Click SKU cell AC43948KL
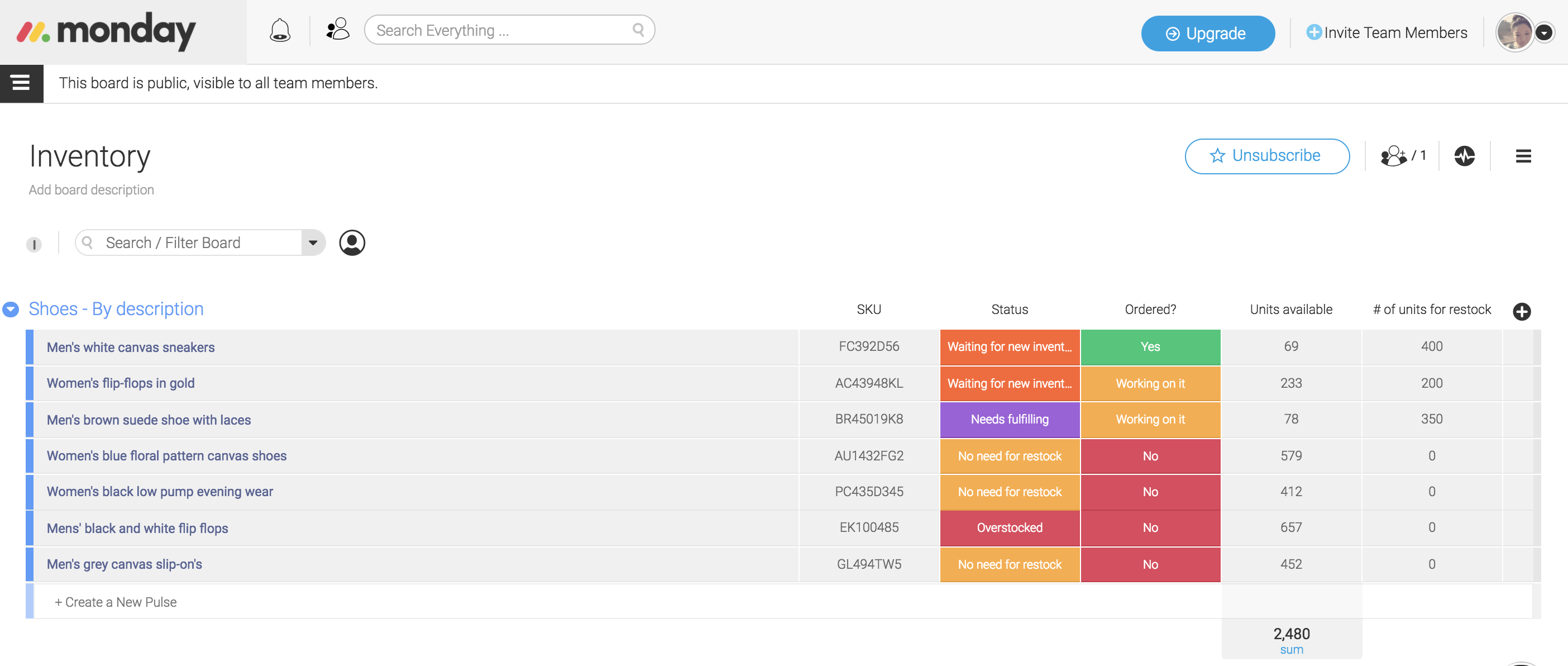The width and height of the screenshot is (1568, 666). click(x=869, y=383)
